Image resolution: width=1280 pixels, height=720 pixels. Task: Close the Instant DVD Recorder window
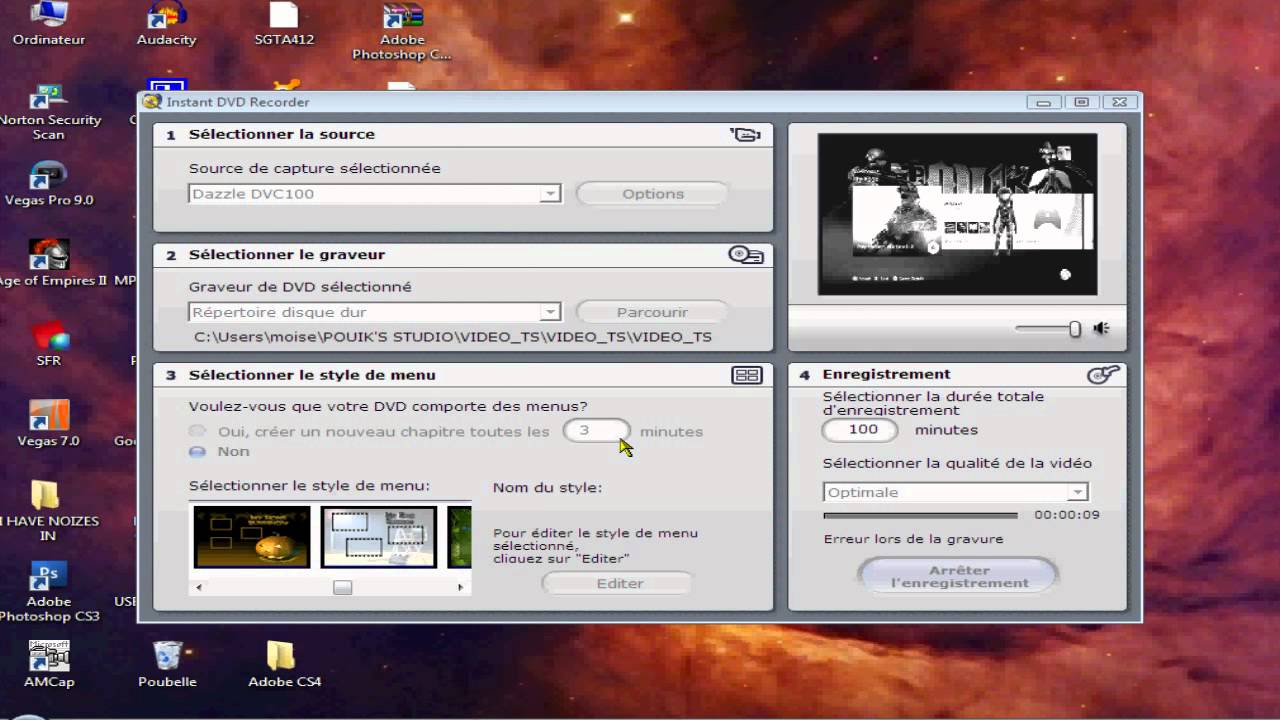click(1120, 102)
